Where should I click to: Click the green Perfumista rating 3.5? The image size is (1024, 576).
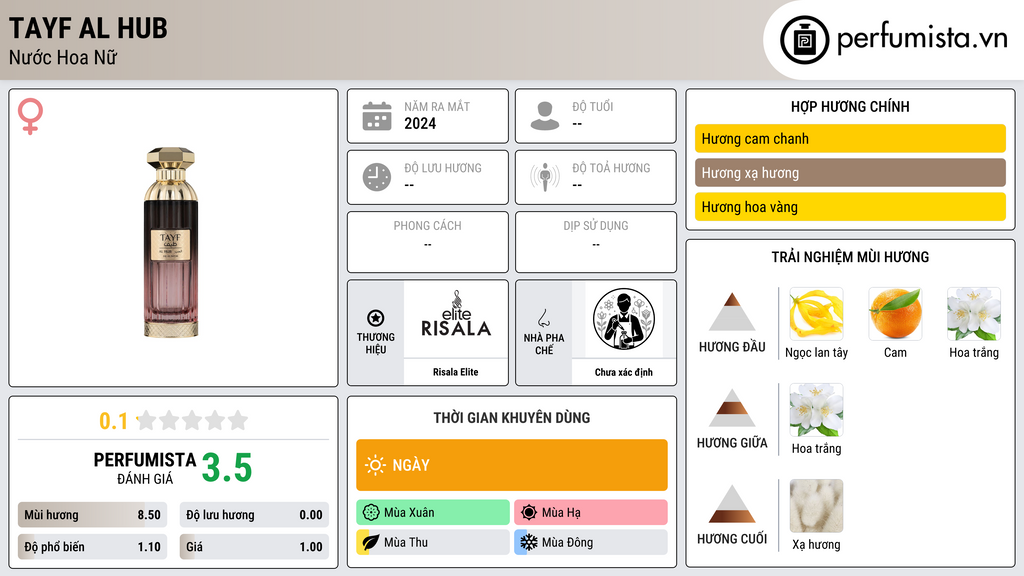pyautogui.click(x=227, y=468)
